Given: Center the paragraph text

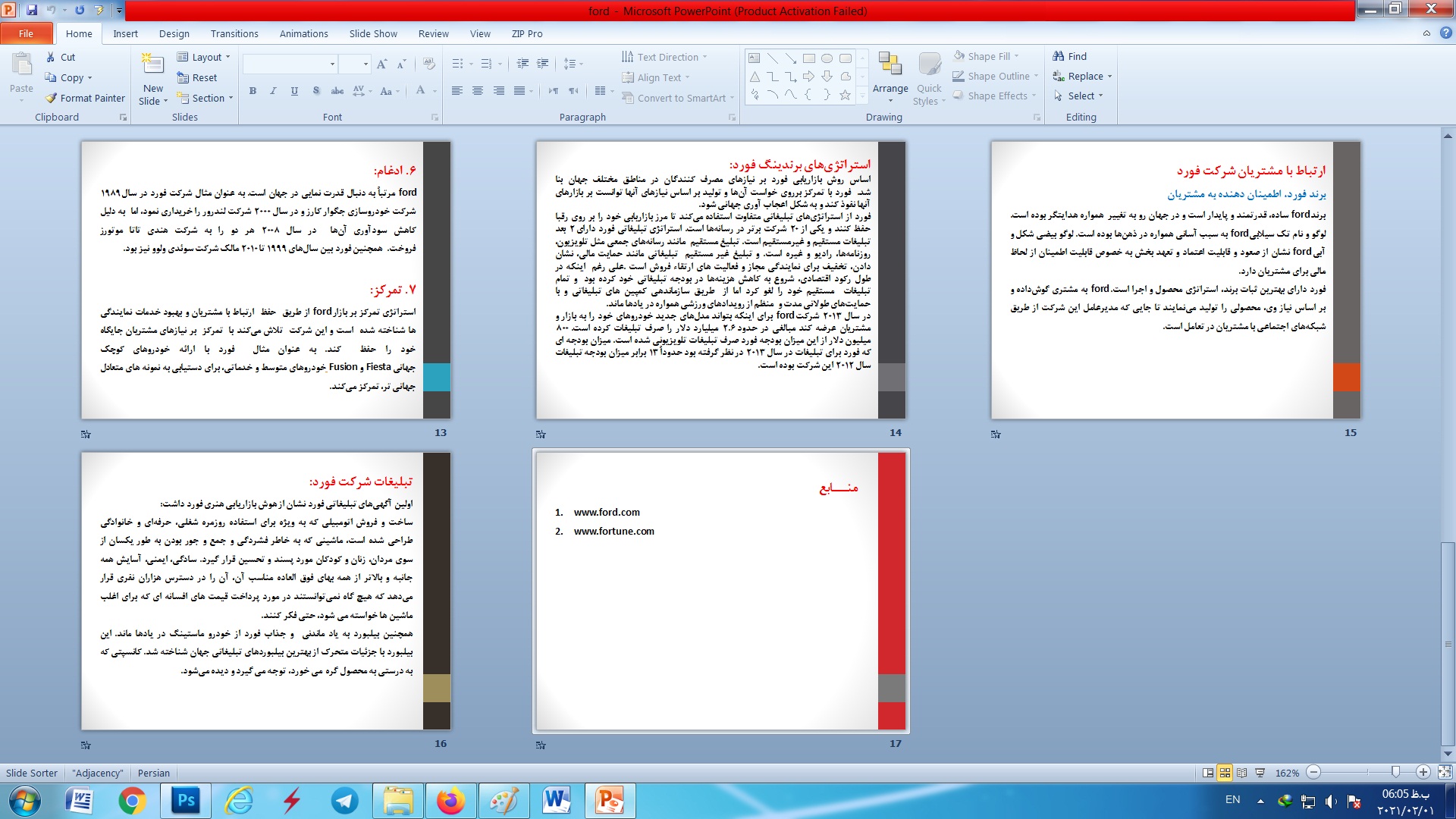Looking at the screenshot, I should pyautogui.click(x=477, y=91).
